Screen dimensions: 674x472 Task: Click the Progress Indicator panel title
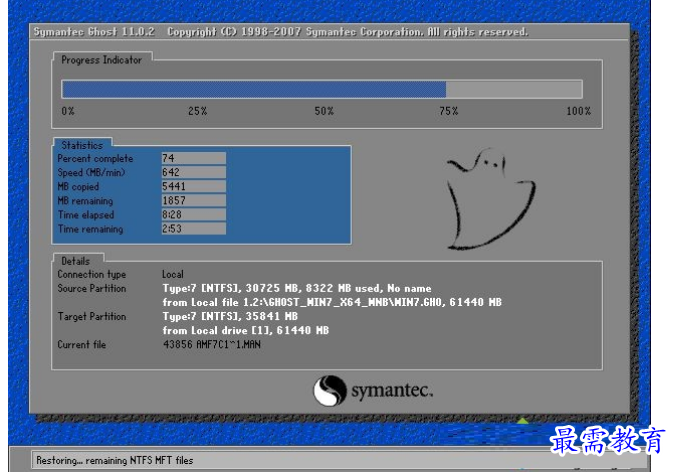pos(101,60)
